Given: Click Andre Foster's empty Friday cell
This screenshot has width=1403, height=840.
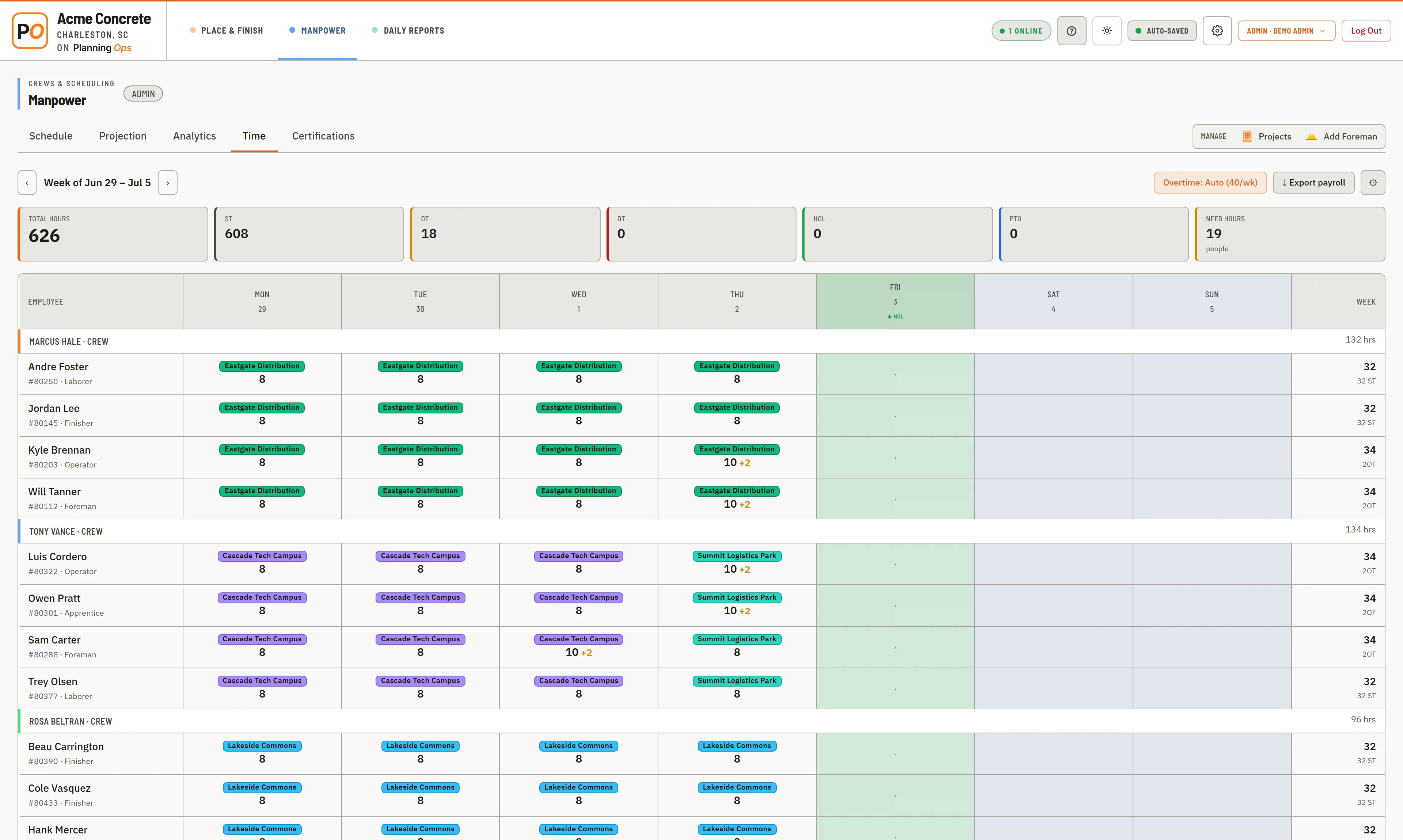Looking at the screenshot, I should point(895,374).
